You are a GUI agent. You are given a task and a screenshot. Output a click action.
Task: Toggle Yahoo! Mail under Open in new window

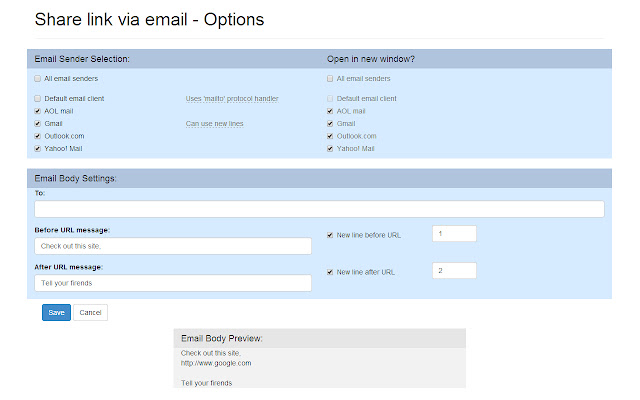(331, 148)
